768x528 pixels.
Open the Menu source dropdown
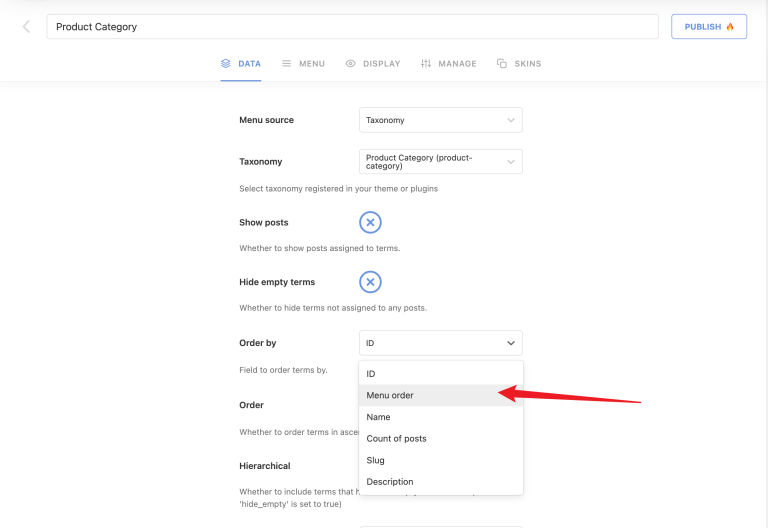click(x=440, y=120)
